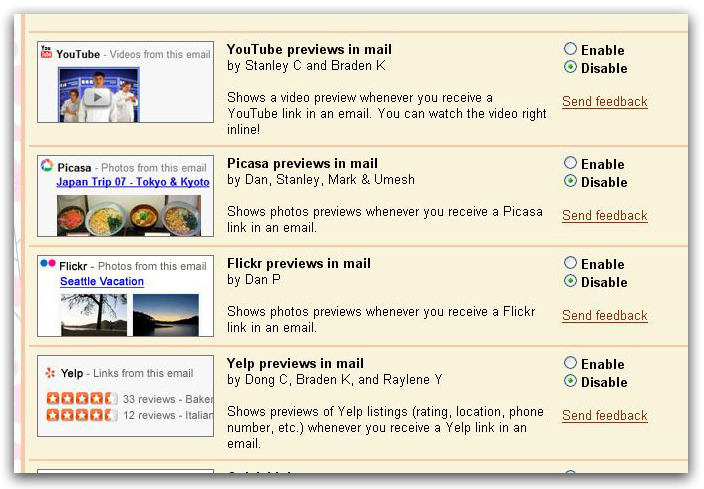704x489 pixels.
Task: Click the Picasa pinwheel icon
Action: click(47, 166)
